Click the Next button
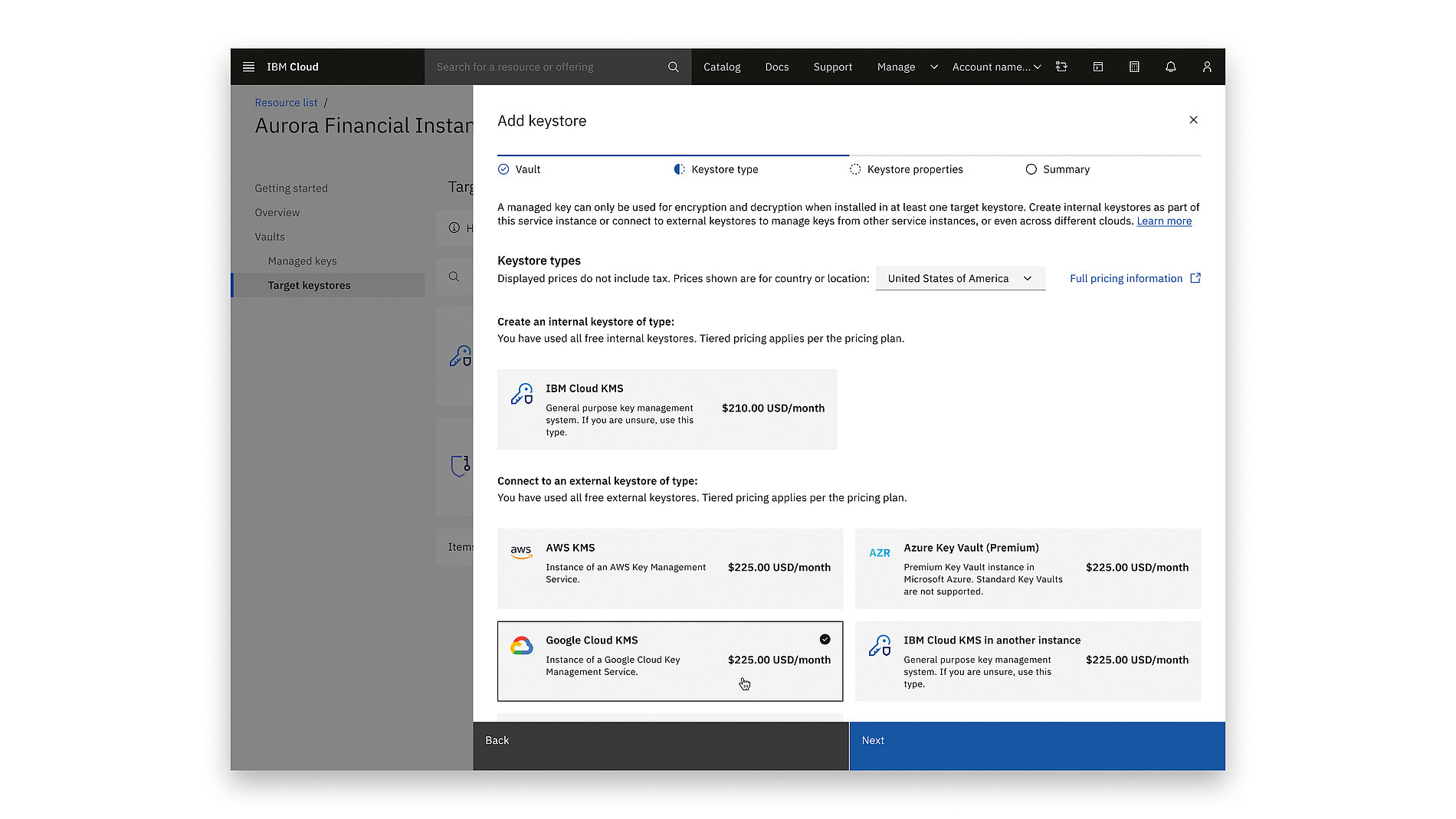 [x=1037, y=746]
